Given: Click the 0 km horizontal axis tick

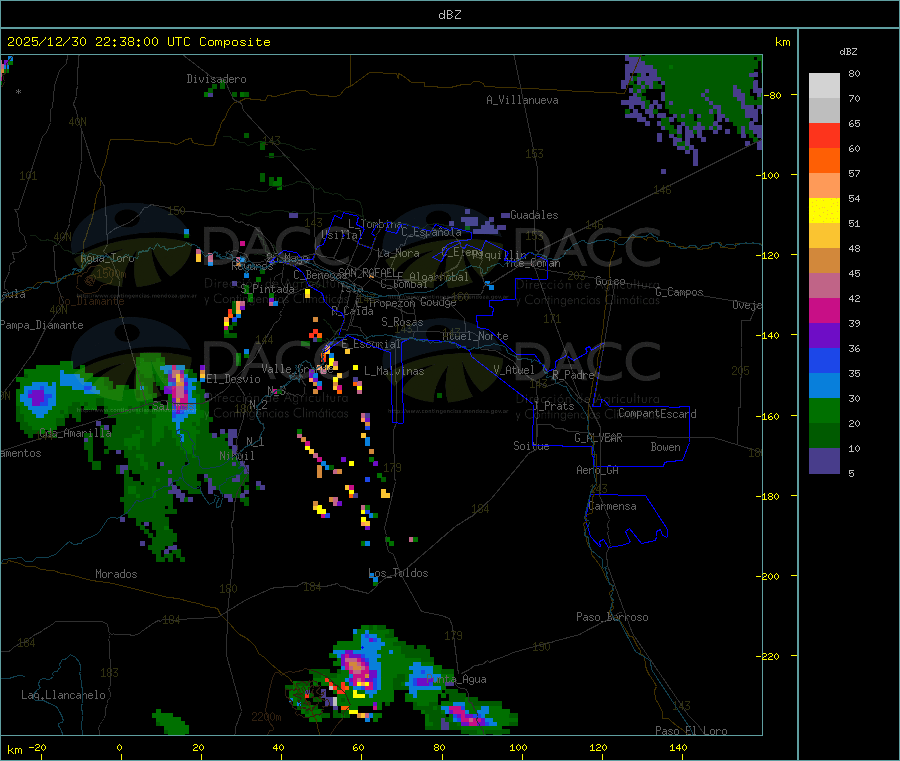Looking at the screenshot, I should 119,747.
